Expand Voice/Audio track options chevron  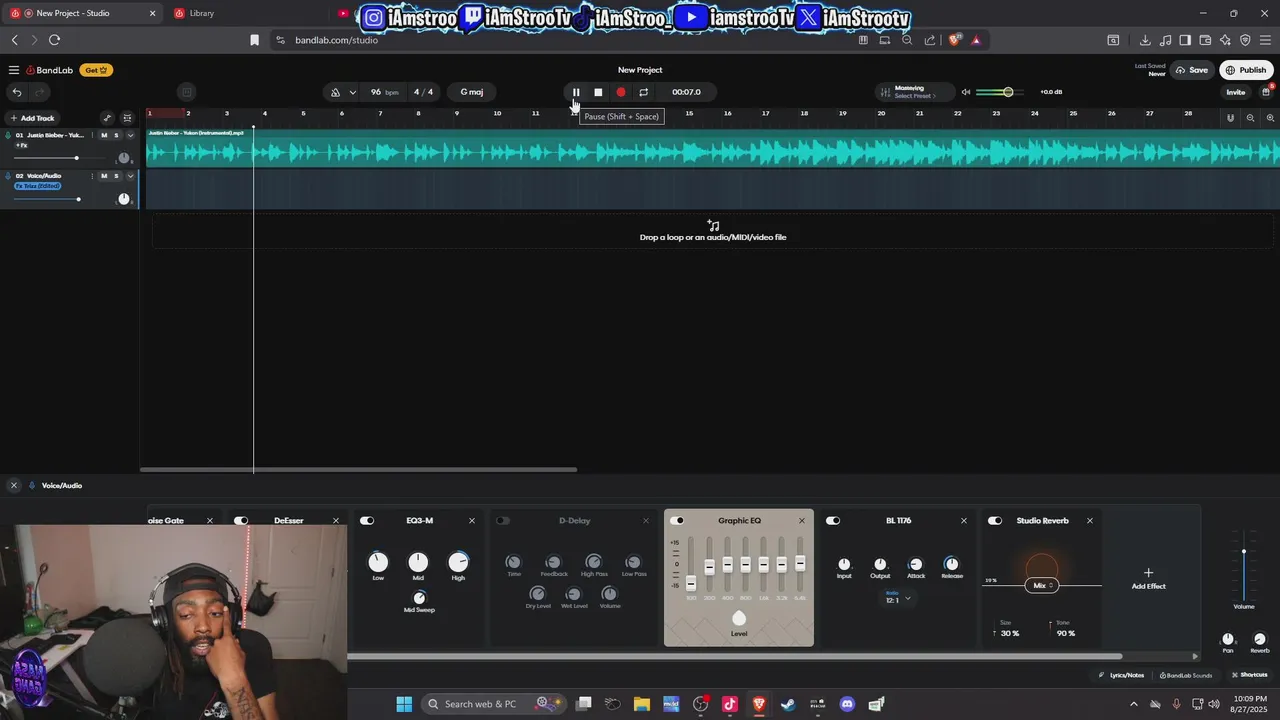(130, 176)
